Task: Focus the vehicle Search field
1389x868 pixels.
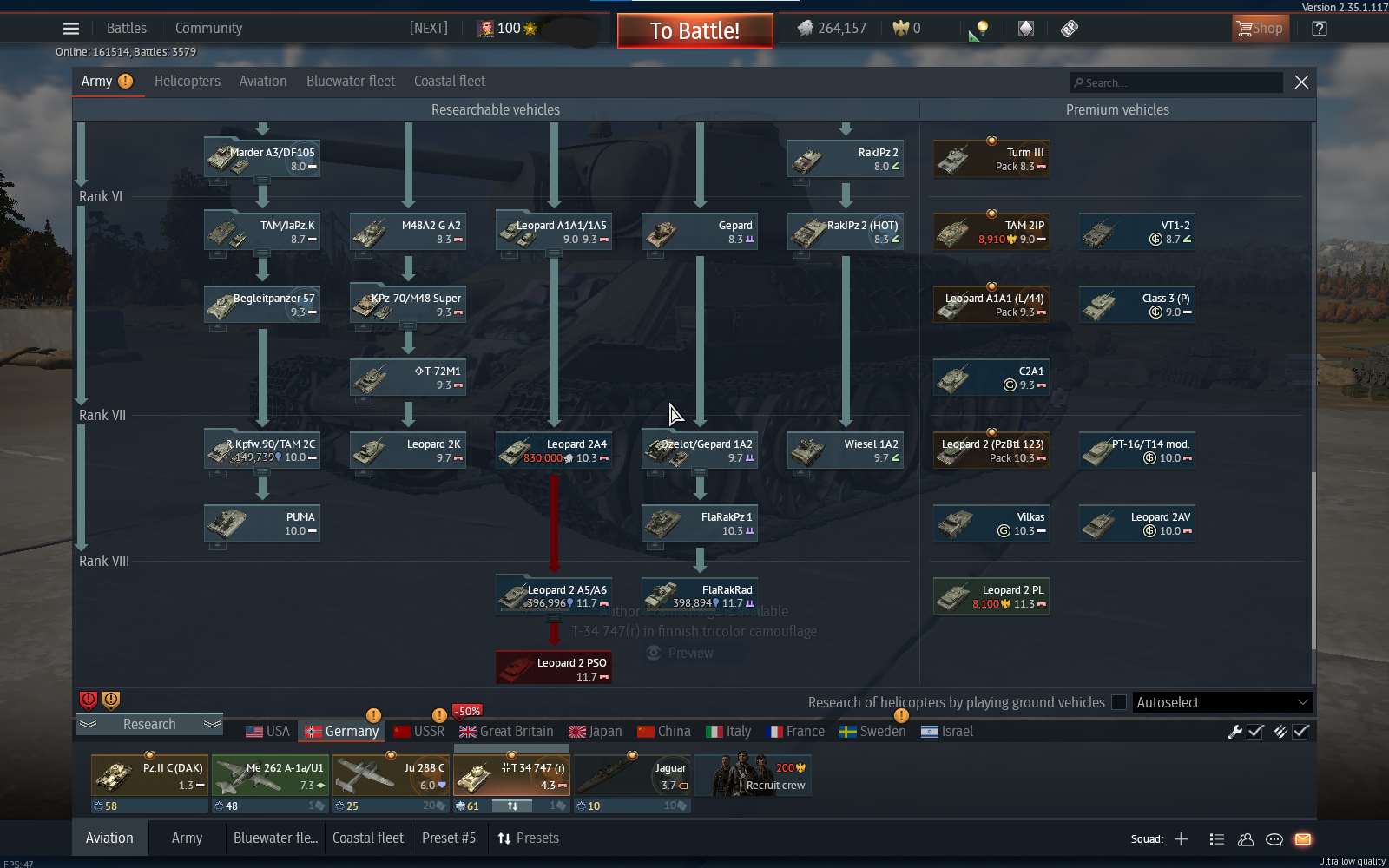Action: pos(1176,82)
